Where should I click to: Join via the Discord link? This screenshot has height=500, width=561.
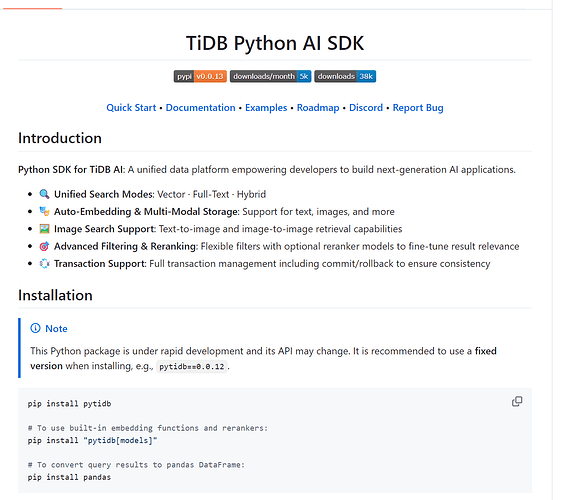click(x=366, y=108)
